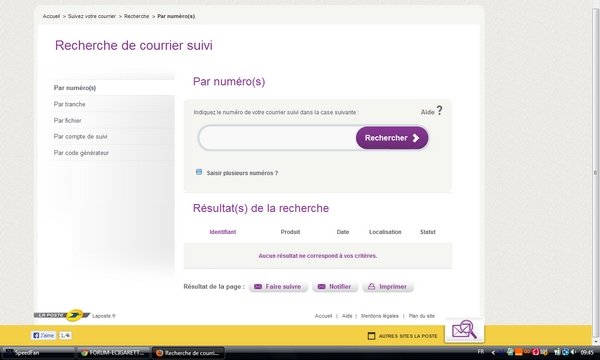This screenshot has width=600, height=360.
Task: Click the FR language indicator
Action: [x=481, y=352]
